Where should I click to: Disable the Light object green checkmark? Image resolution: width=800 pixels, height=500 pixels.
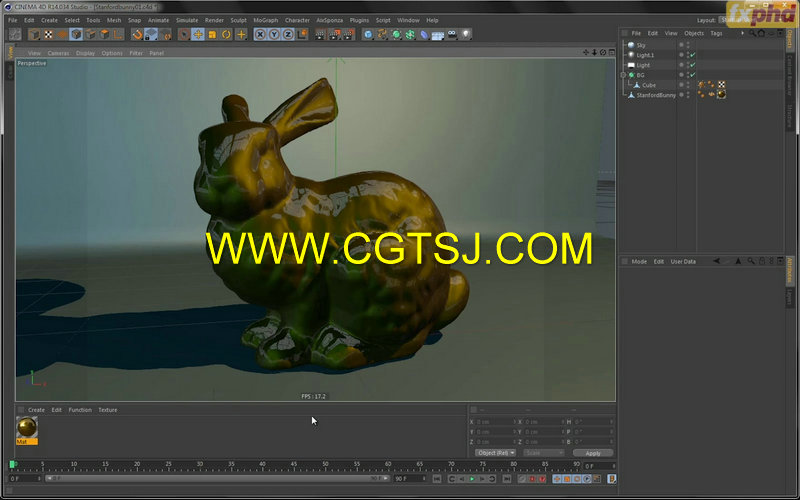693,65
